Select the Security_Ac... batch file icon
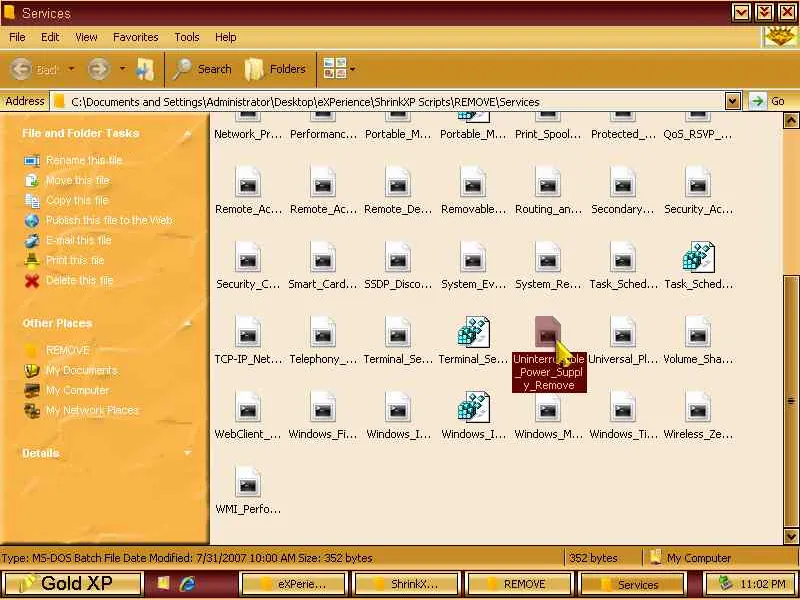Viewport: 800px width, 600px height. click(x=698, y=182)
